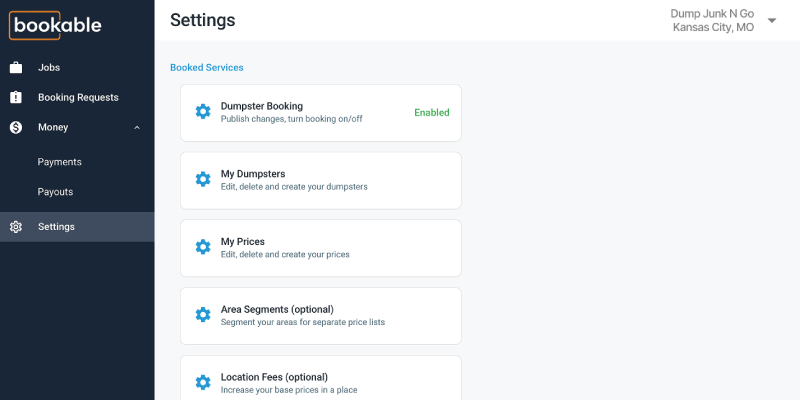Click the Booked Services section link

coord(207,68)
